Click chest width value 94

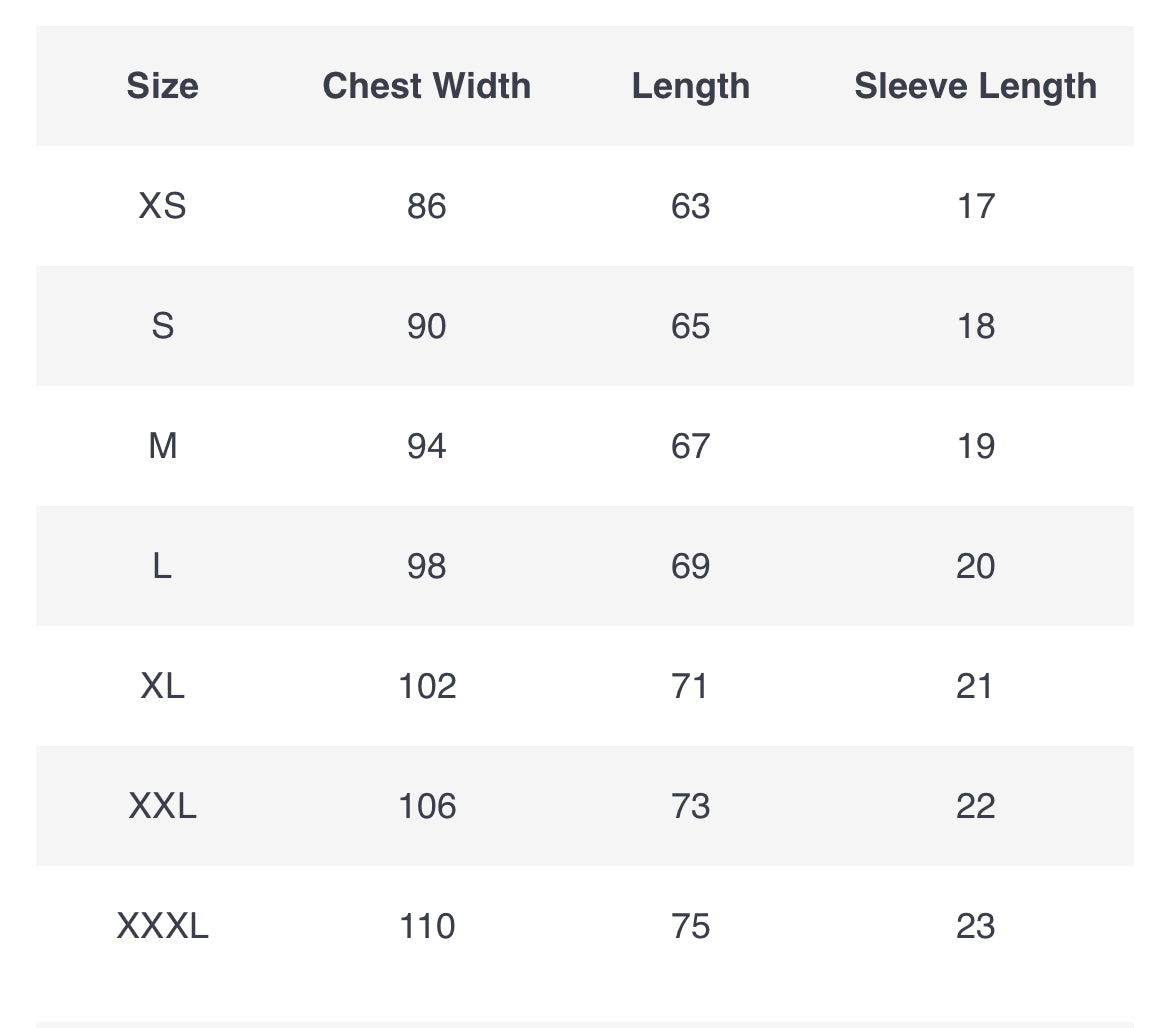pos(426,446)
